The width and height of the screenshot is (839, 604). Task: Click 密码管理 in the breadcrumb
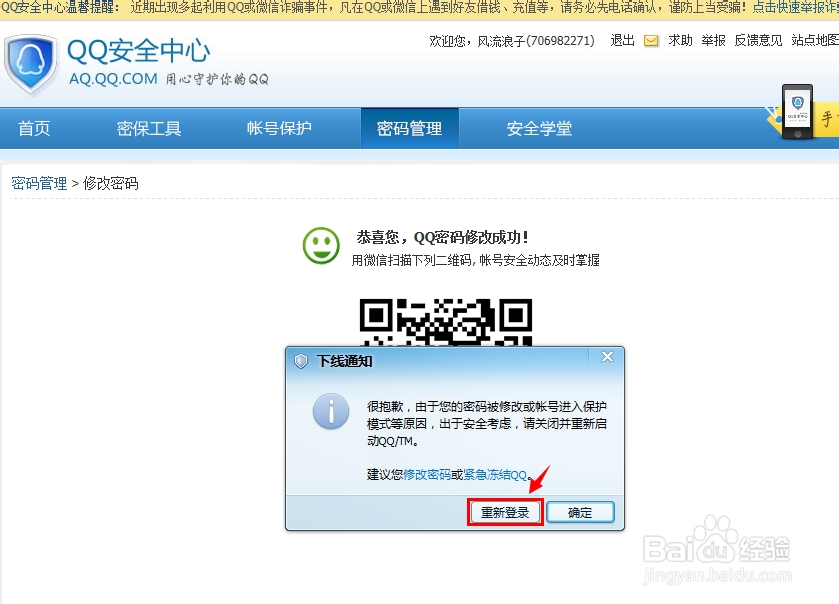point(39,184)
